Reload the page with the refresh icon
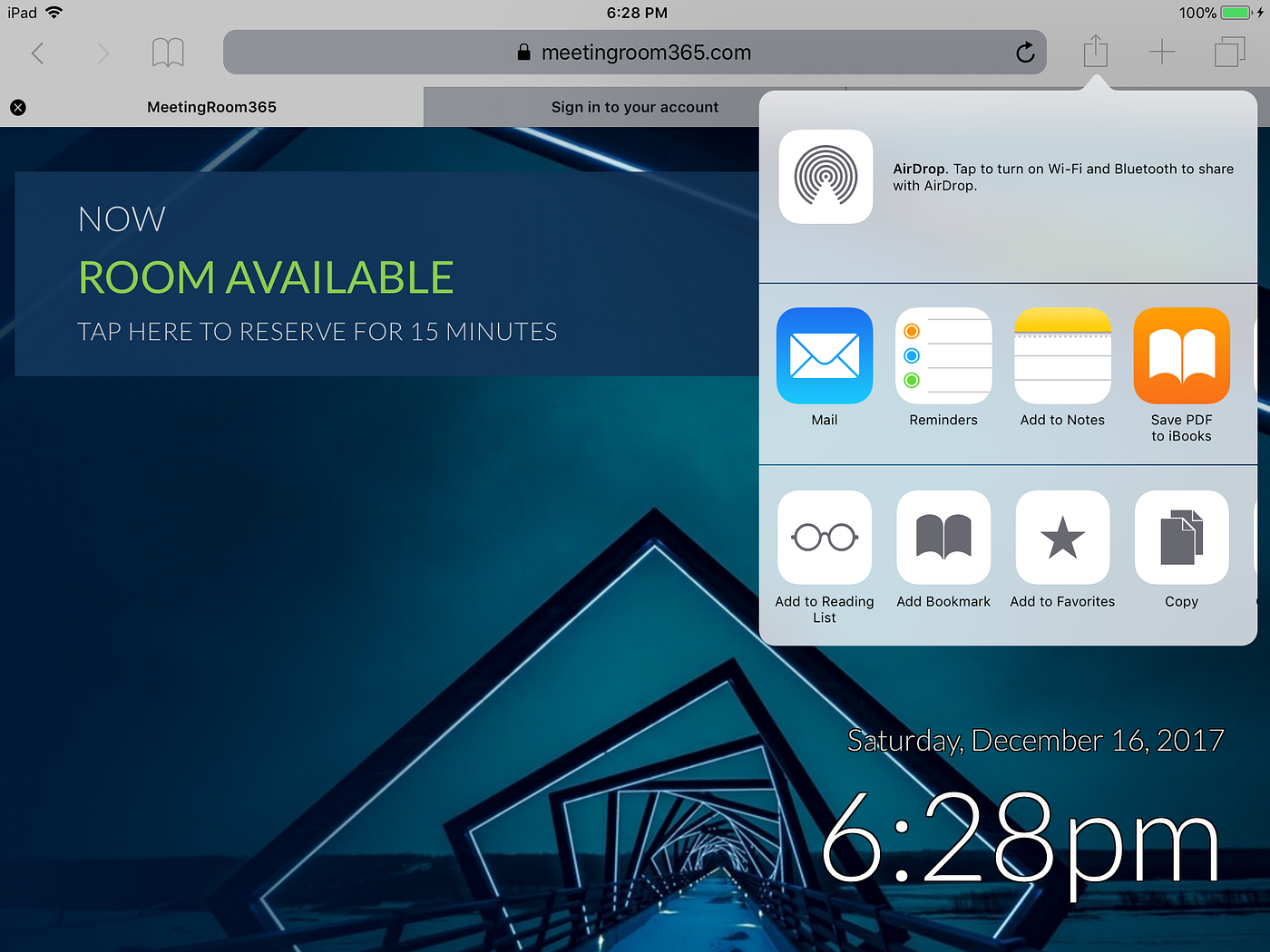 coord(1025,53)
